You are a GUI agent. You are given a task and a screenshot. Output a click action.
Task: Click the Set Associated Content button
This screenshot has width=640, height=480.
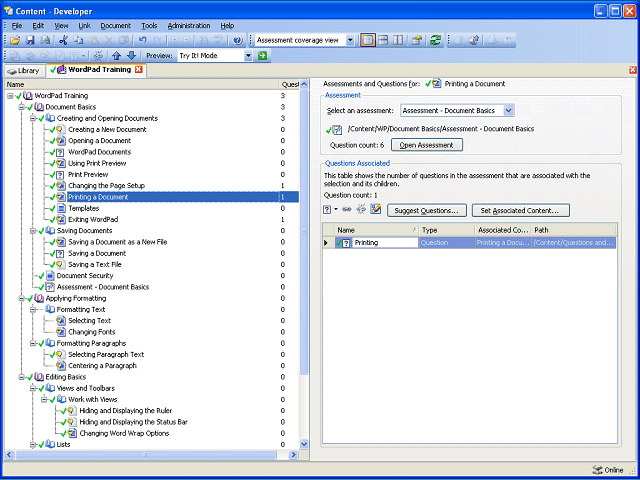(521, 211)
